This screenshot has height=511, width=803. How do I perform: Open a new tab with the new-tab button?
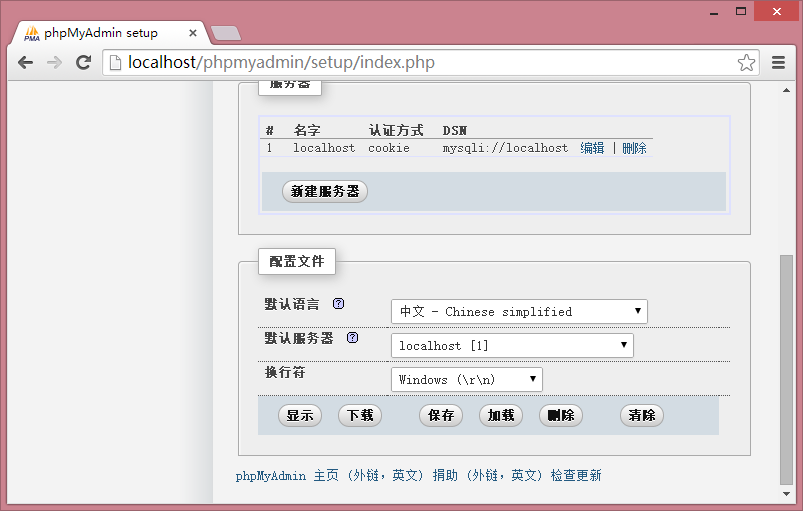point(226,33)
